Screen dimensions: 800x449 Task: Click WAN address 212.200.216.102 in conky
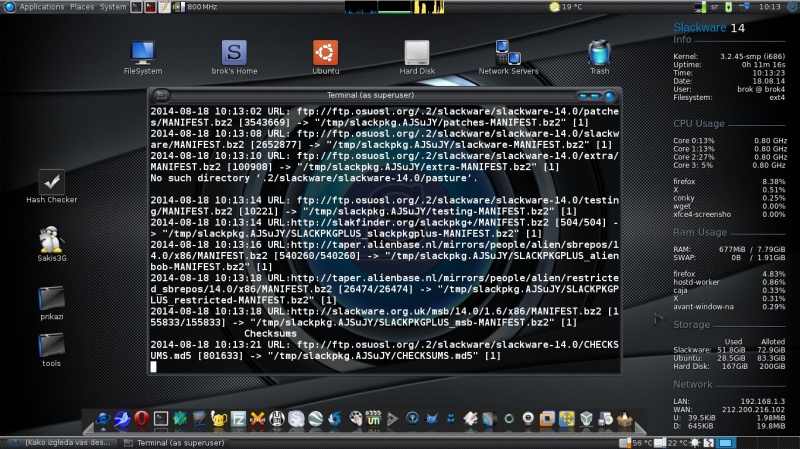point(753,409)
